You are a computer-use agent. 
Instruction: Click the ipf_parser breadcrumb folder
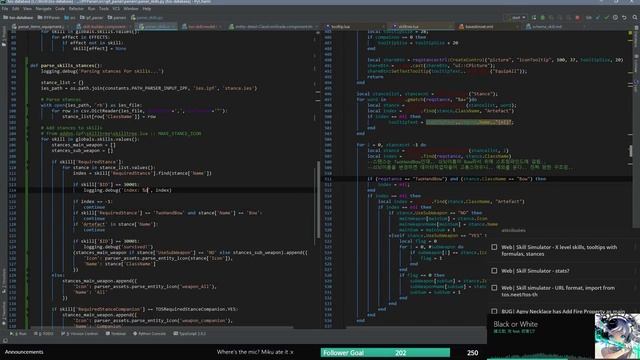(91, 18)
